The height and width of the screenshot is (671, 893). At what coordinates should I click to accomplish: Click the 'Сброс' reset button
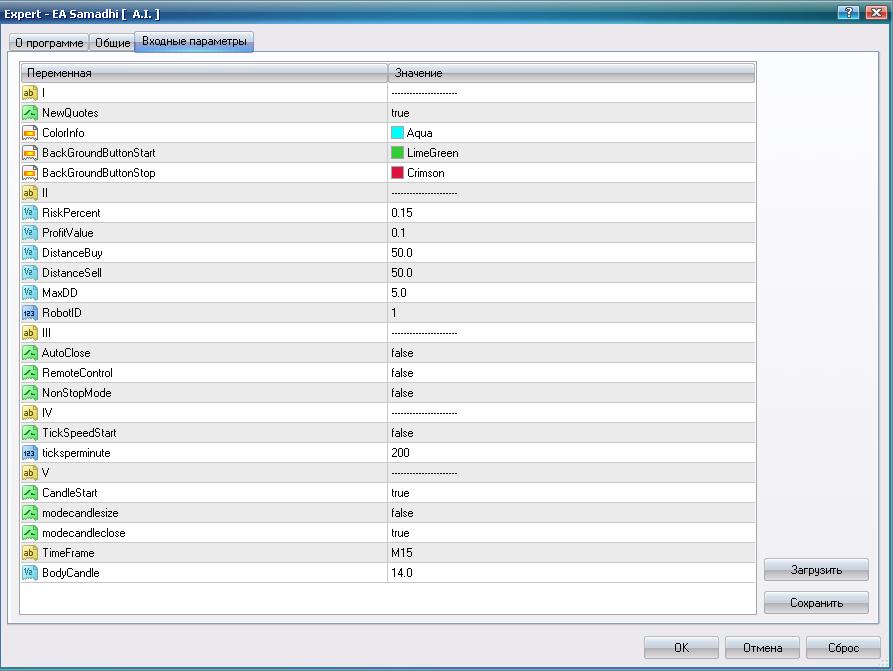[843, 648]
